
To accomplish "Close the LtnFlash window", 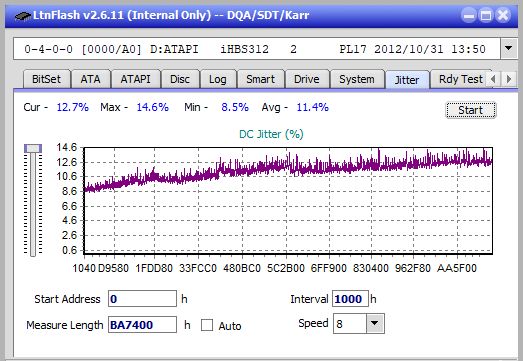I will point(503,15).
